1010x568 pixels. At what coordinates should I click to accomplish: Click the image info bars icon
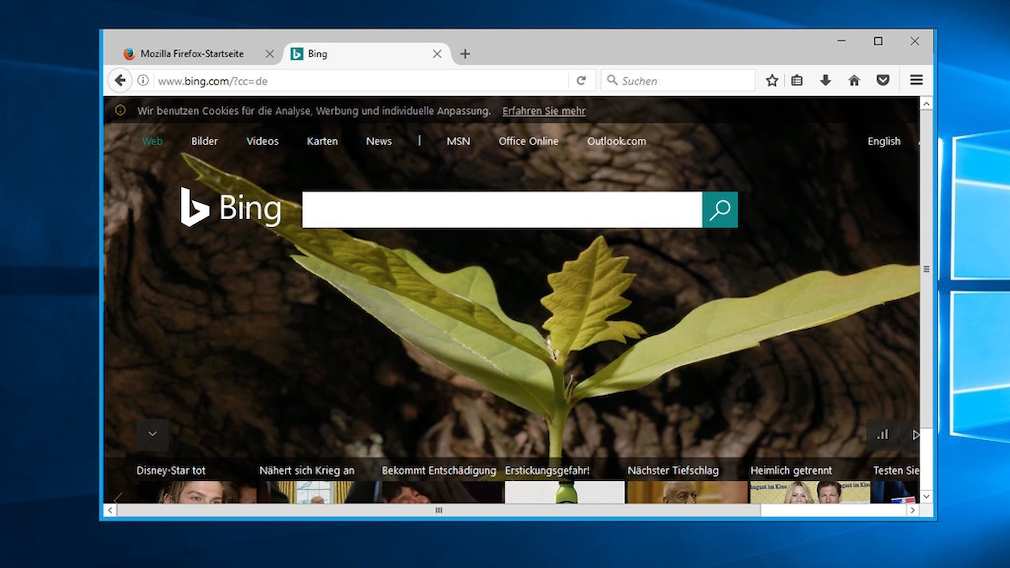click(x=882, y=435)
